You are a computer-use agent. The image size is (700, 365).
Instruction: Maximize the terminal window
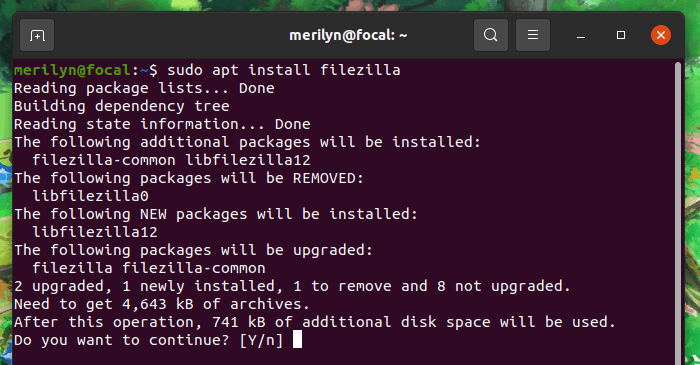click(621, 35)
